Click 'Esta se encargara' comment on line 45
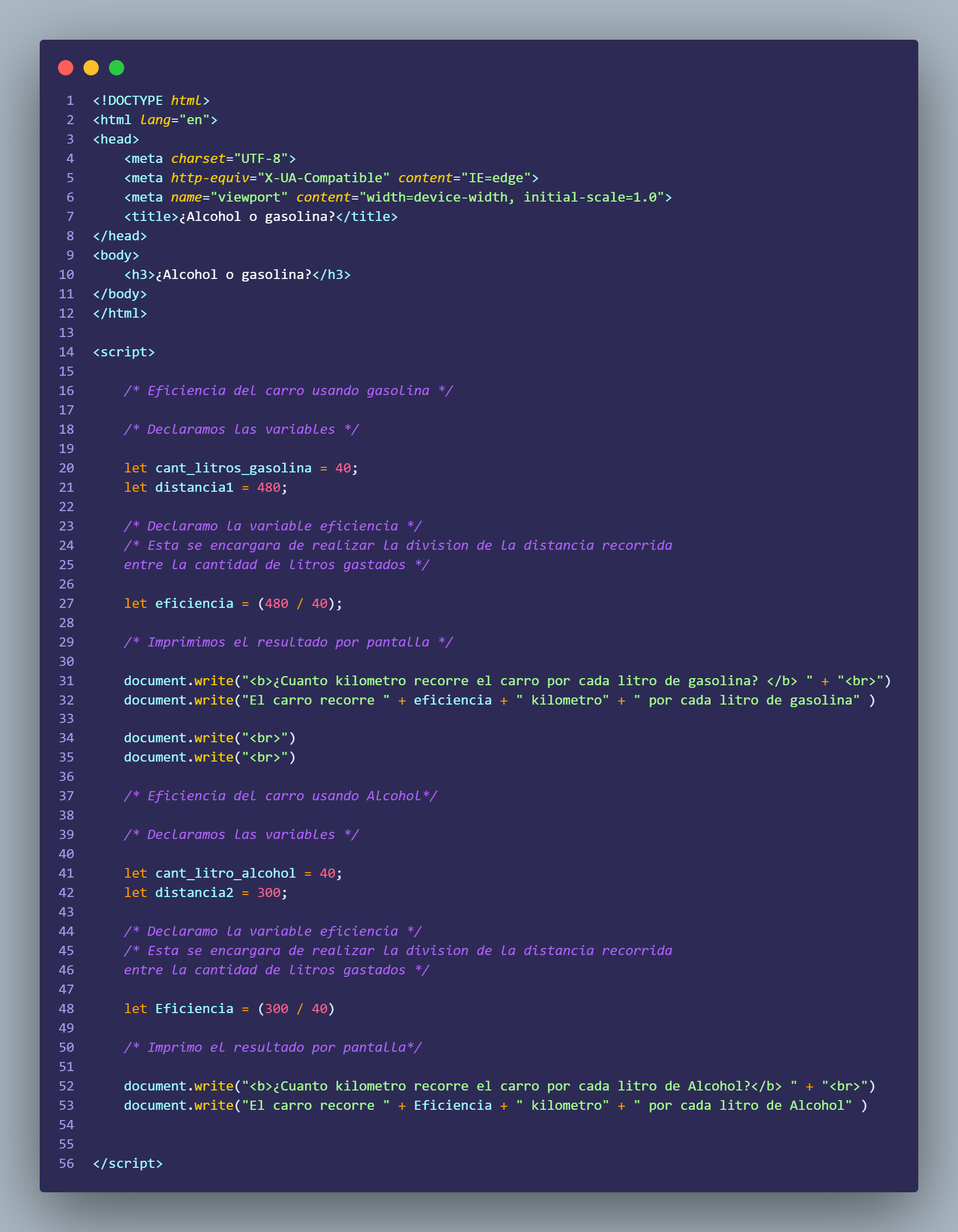958x1232 pixels. (x=399, y=950)
